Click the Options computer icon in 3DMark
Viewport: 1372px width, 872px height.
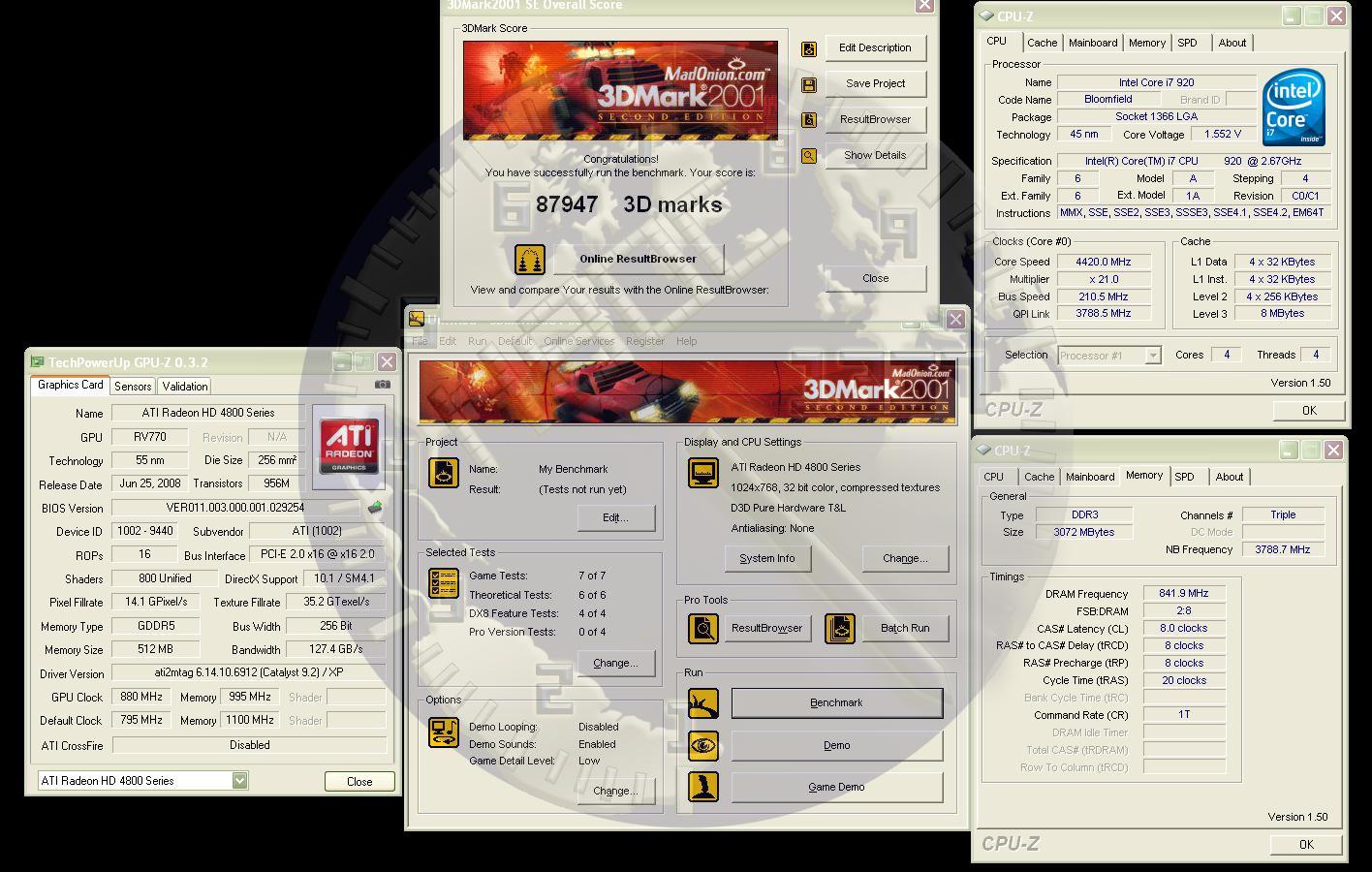(x=444, y=732)
